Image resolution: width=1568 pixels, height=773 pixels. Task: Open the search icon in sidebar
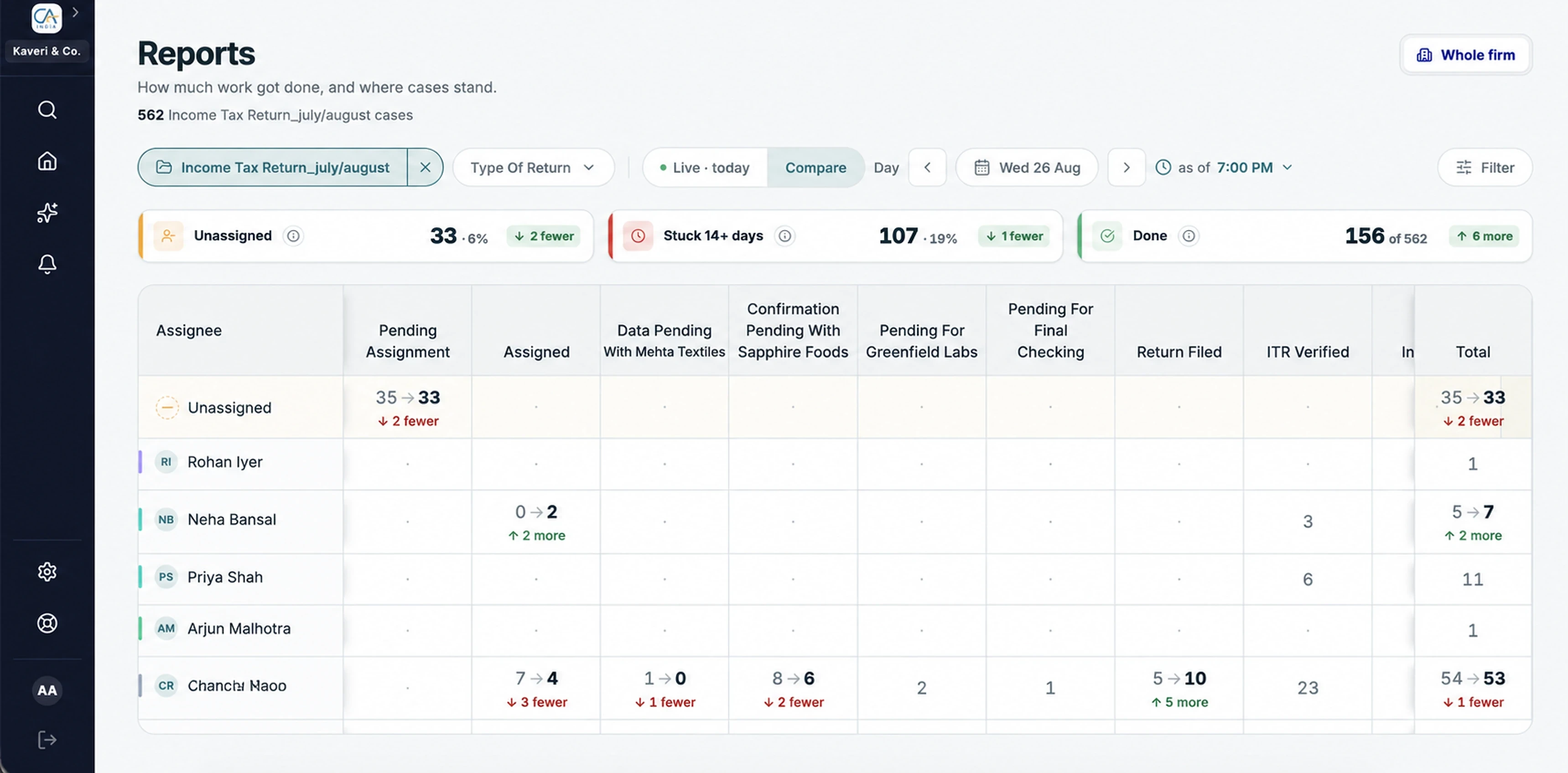pyautogui.click(x=47, y=110)
